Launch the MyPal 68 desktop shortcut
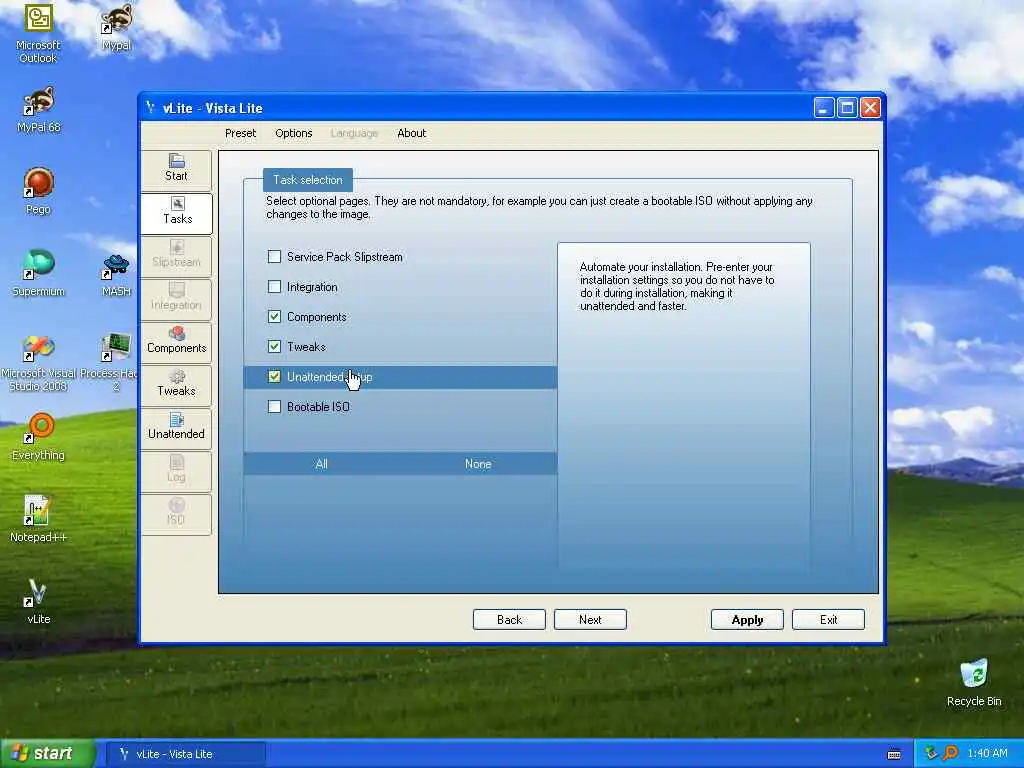This screenshot has height=768, width=1024. point(39,110)
